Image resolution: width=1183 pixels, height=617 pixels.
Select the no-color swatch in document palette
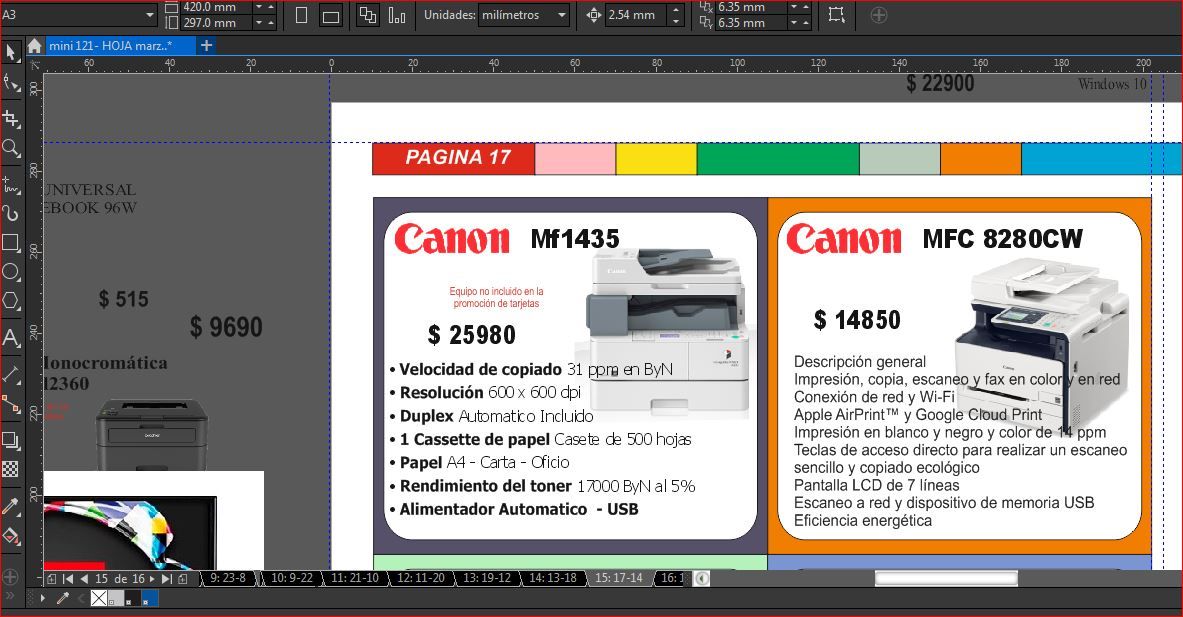[99, 598]
